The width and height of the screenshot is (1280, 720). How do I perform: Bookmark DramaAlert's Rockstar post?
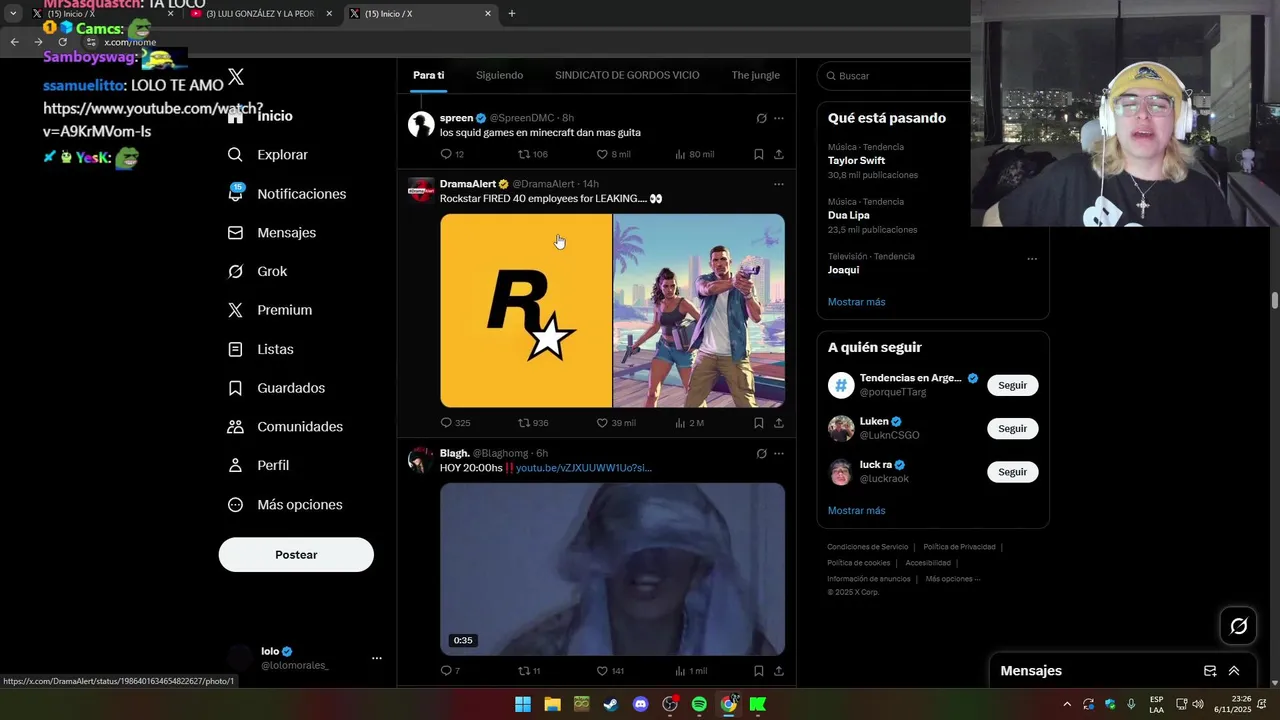click(759, 423)
